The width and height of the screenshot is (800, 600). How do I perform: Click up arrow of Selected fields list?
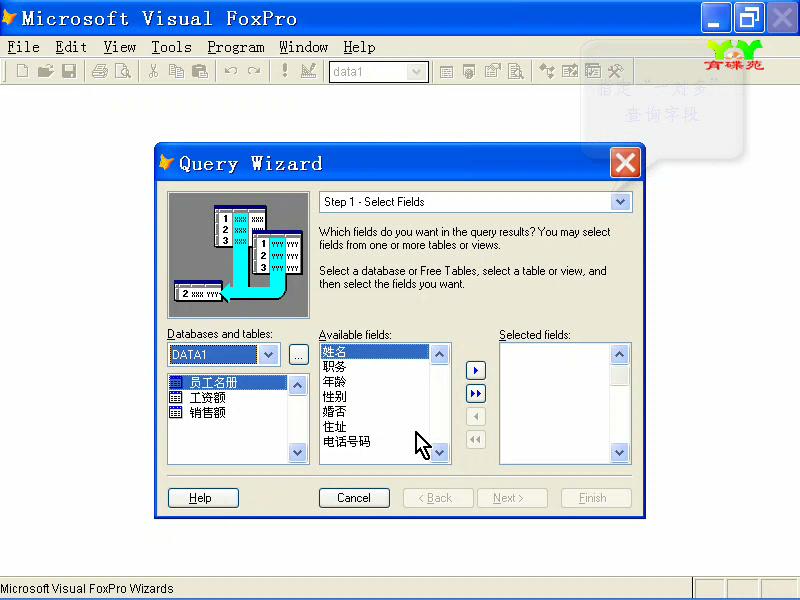click(619, 354)
